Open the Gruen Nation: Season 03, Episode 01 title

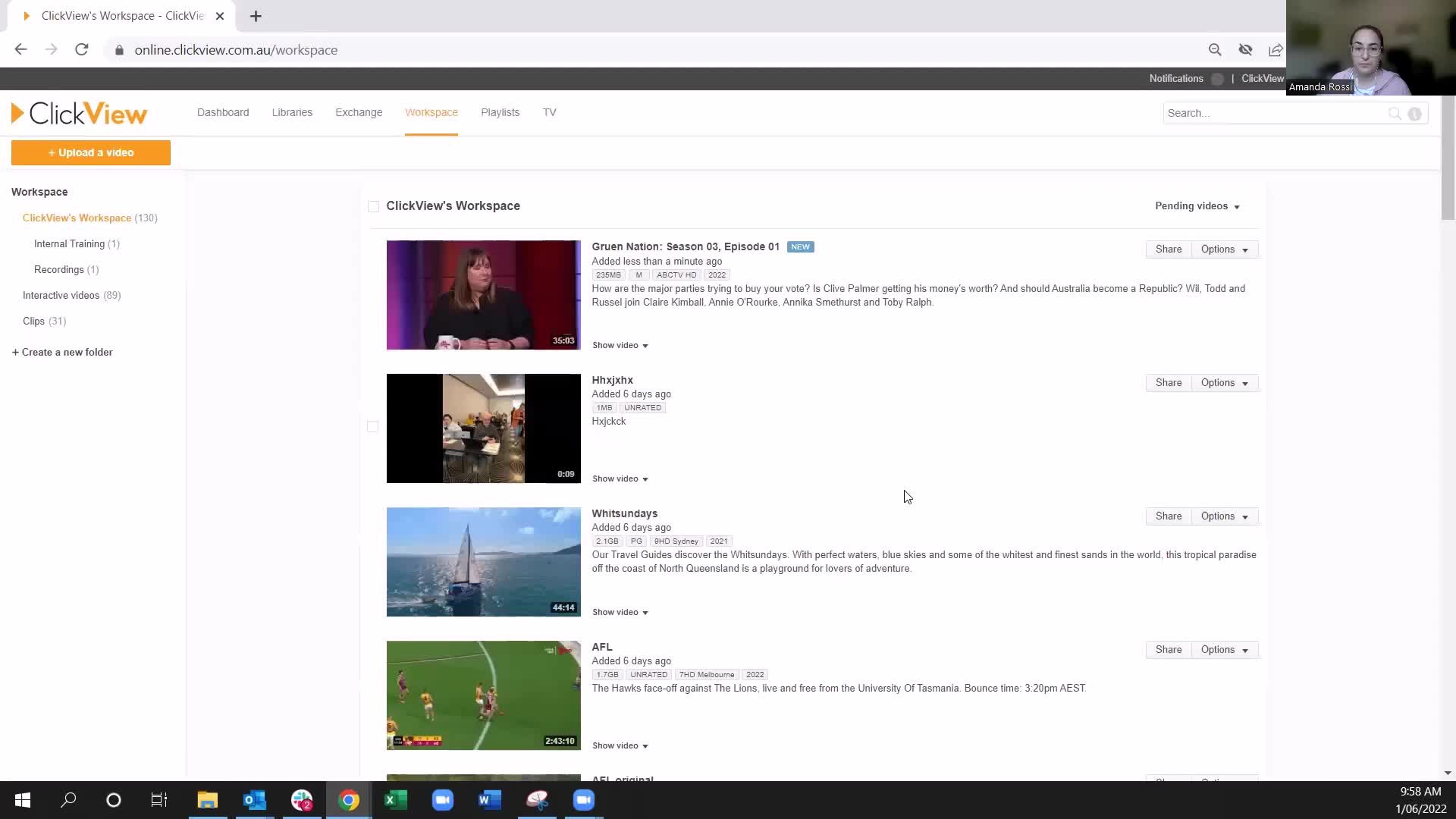pyautogui.click(x=686, y=246)
